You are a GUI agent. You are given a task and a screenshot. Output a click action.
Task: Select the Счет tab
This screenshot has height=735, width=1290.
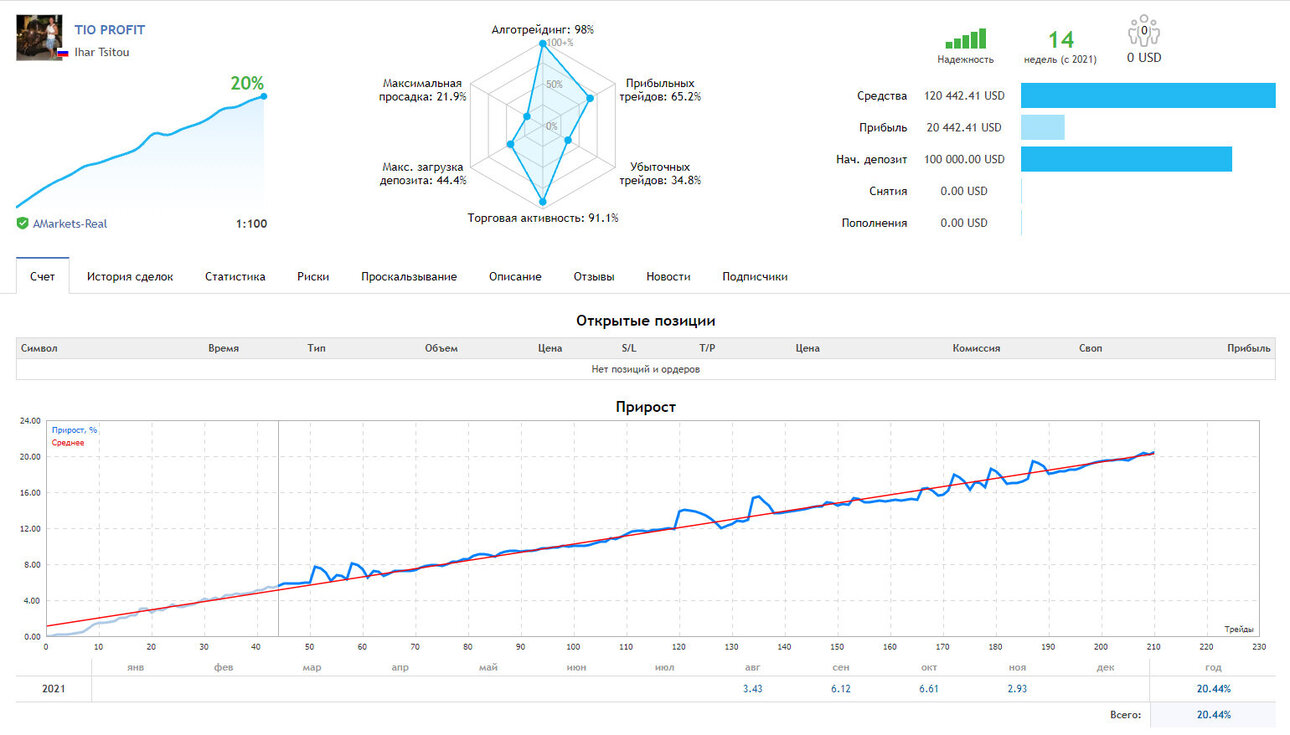(43, 276)
